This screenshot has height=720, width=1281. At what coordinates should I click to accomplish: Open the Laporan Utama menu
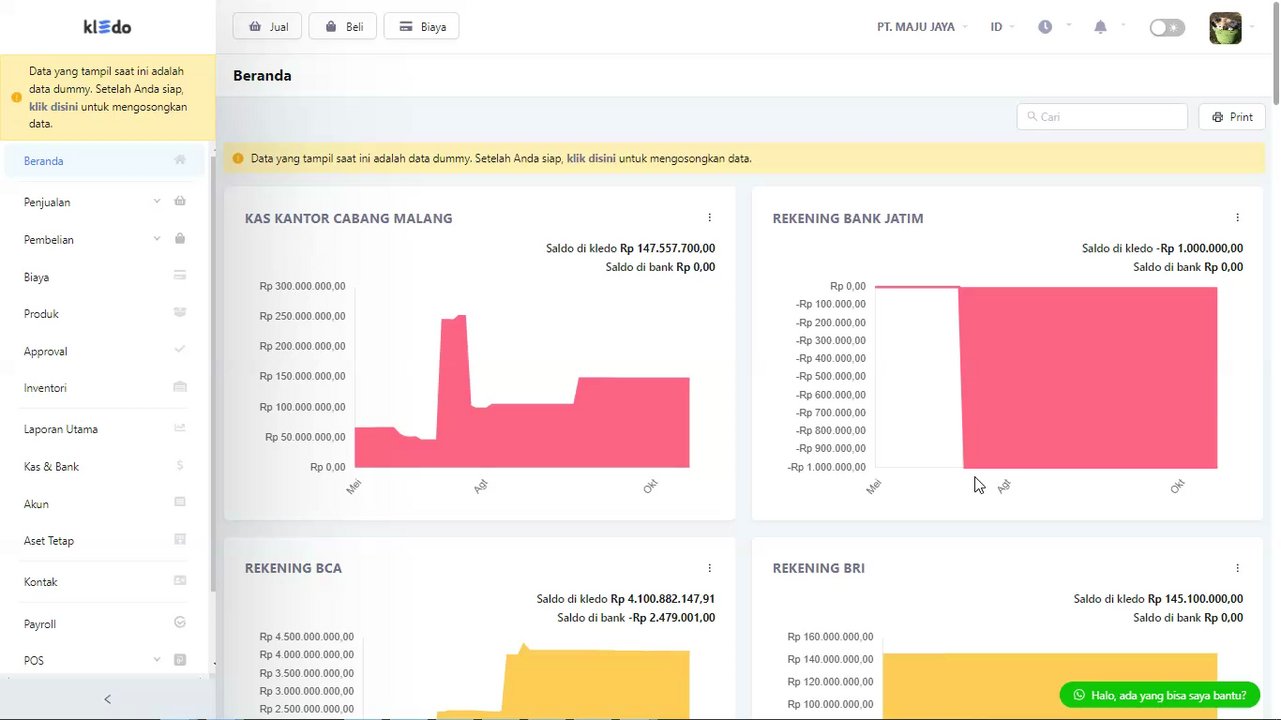point(105,429)
